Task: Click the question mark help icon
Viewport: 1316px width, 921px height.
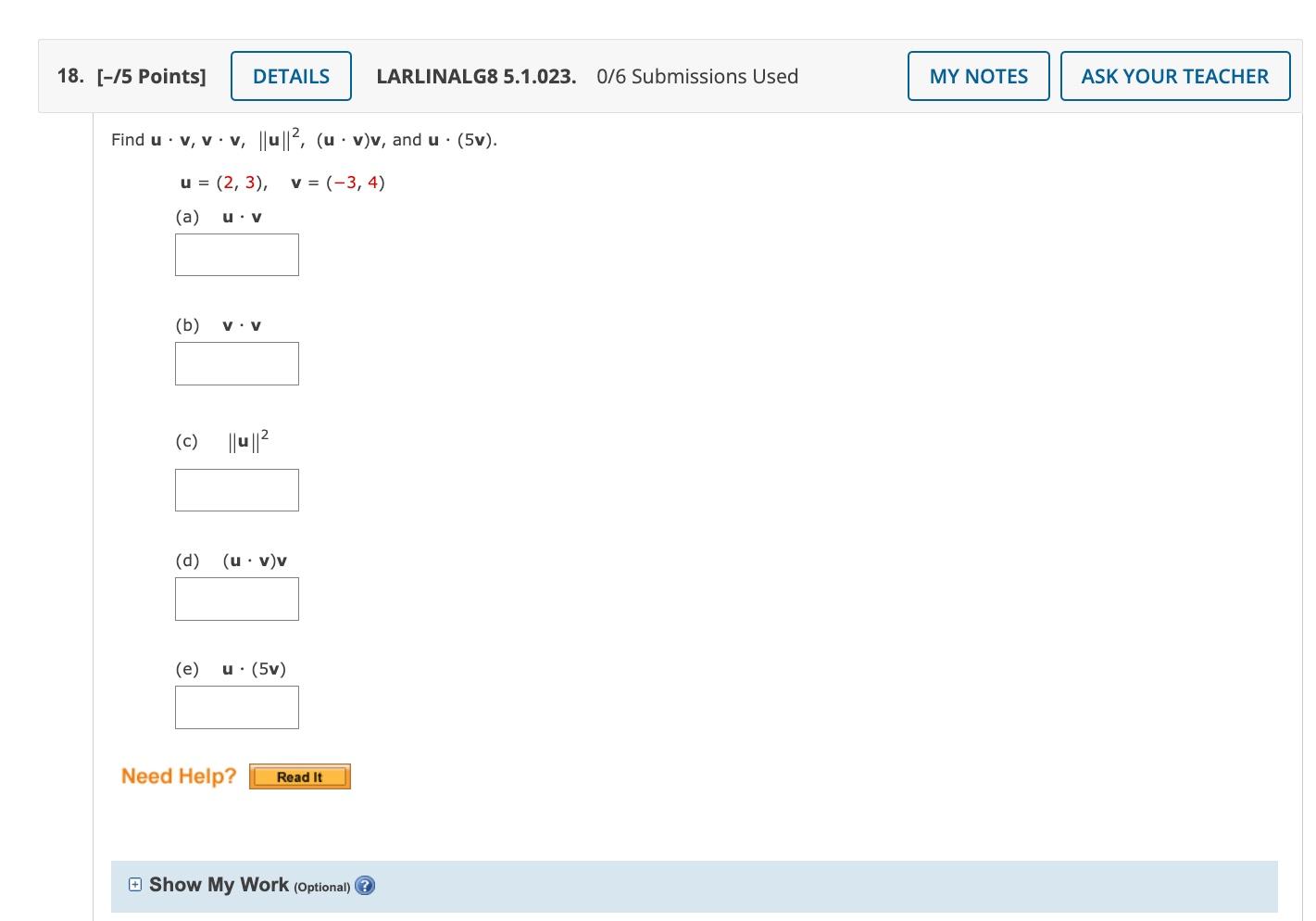Action: tap(366, 886)
